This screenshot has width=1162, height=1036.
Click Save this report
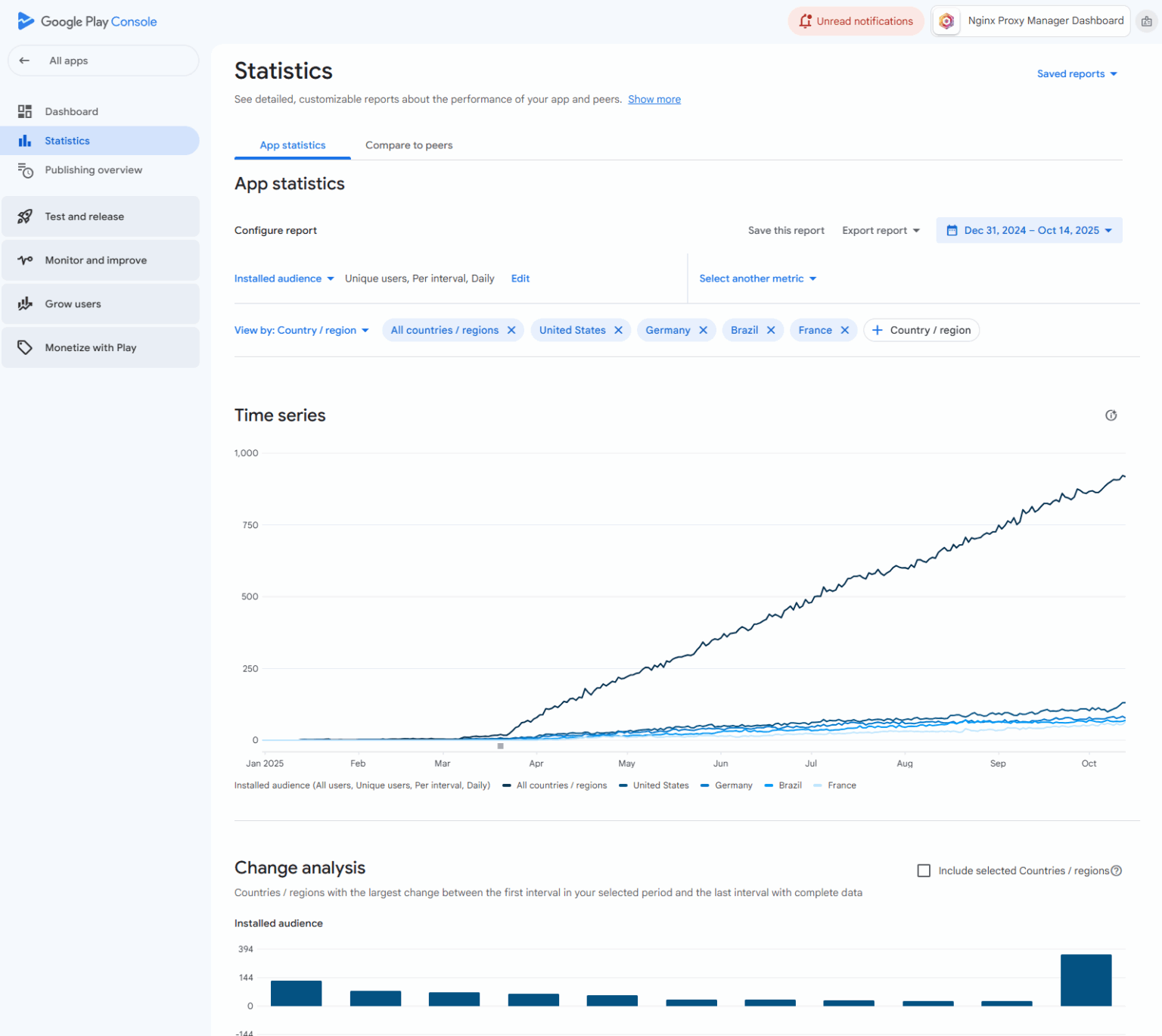click(786, 230)
